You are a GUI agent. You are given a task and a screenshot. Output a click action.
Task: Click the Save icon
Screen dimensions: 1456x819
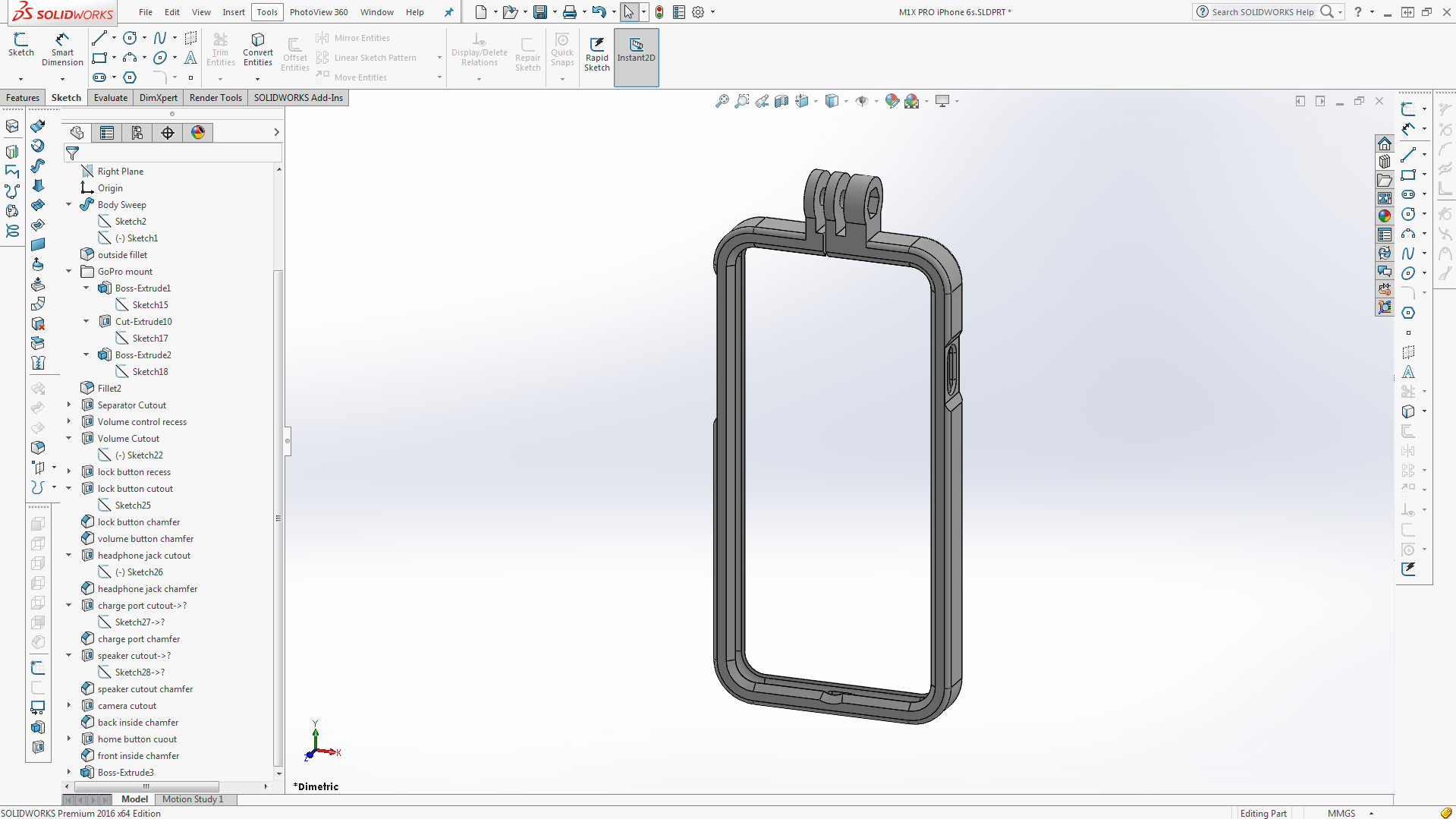[x=540, y=12]
